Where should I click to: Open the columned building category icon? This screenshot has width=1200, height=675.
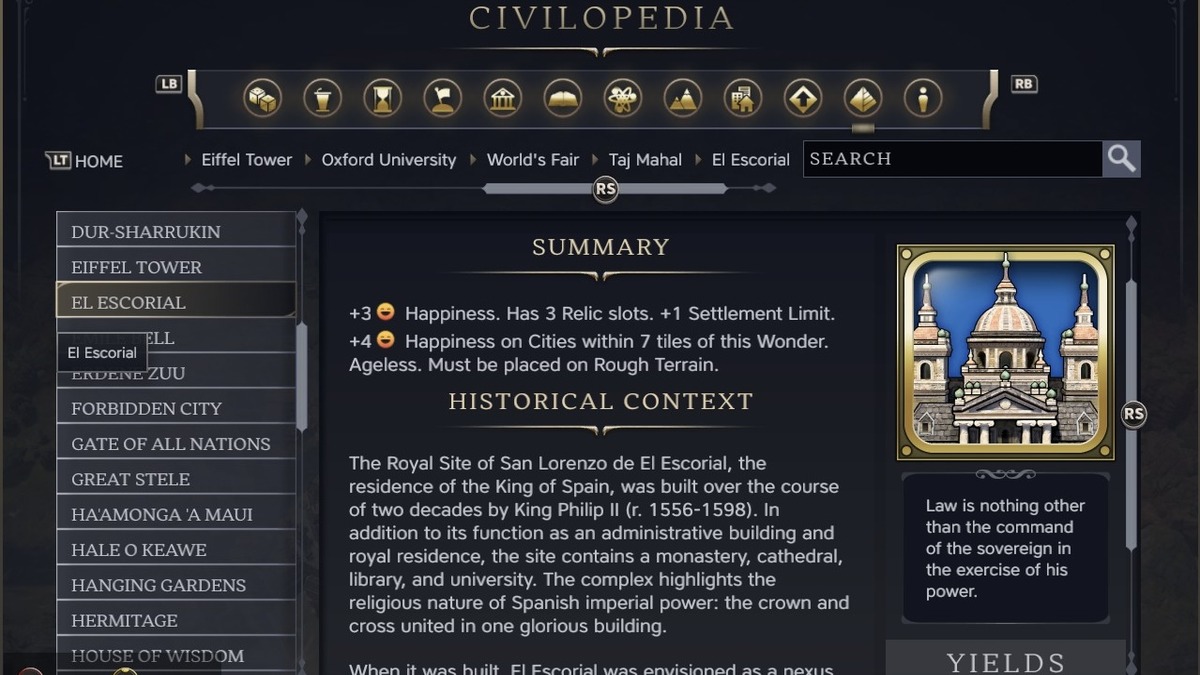(x=503, y=98)
